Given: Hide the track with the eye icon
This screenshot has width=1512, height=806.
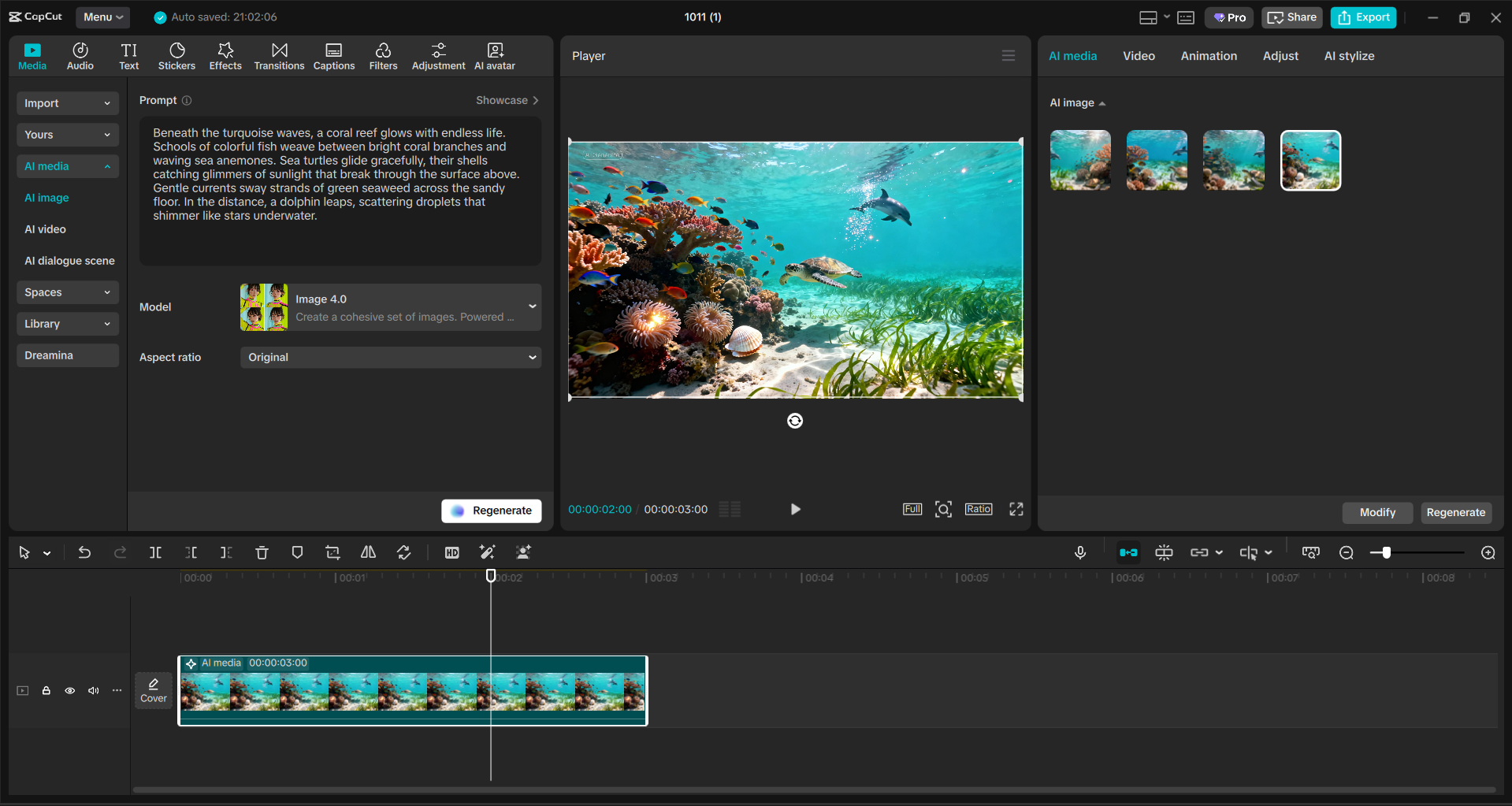Looking at the screenshot, I should pyautogui.click(x=69, y=690).
